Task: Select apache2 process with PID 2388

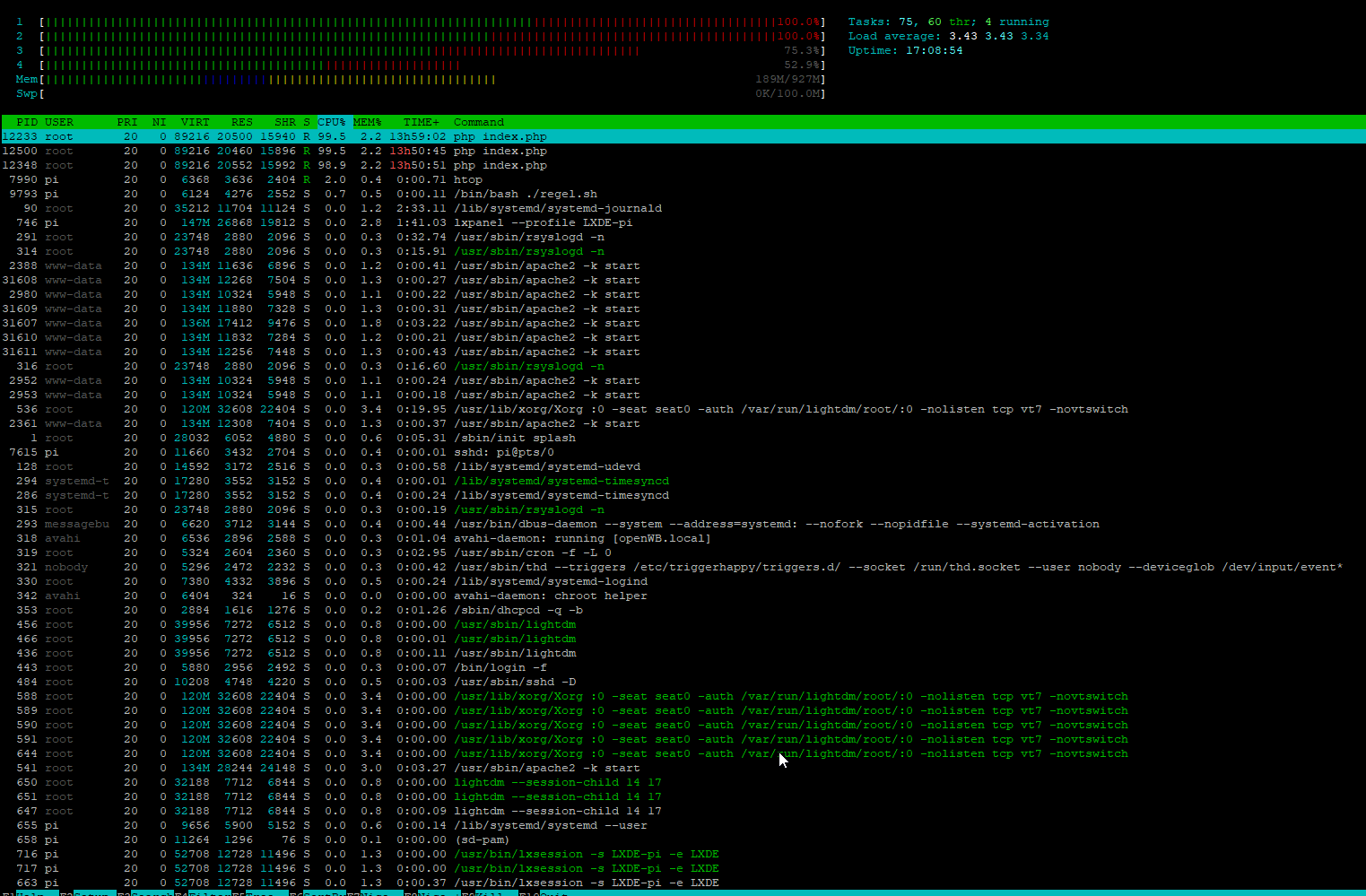Action: (683, 265)
